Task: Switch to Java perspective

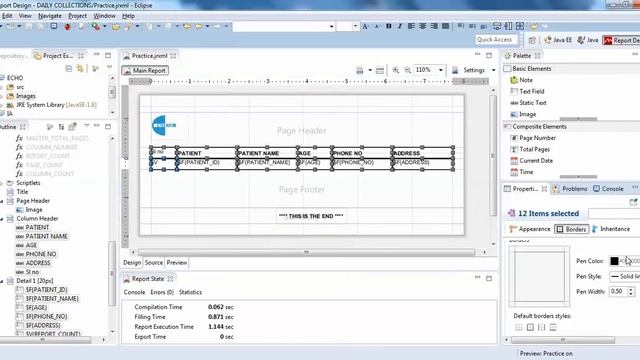Action: 588,40
